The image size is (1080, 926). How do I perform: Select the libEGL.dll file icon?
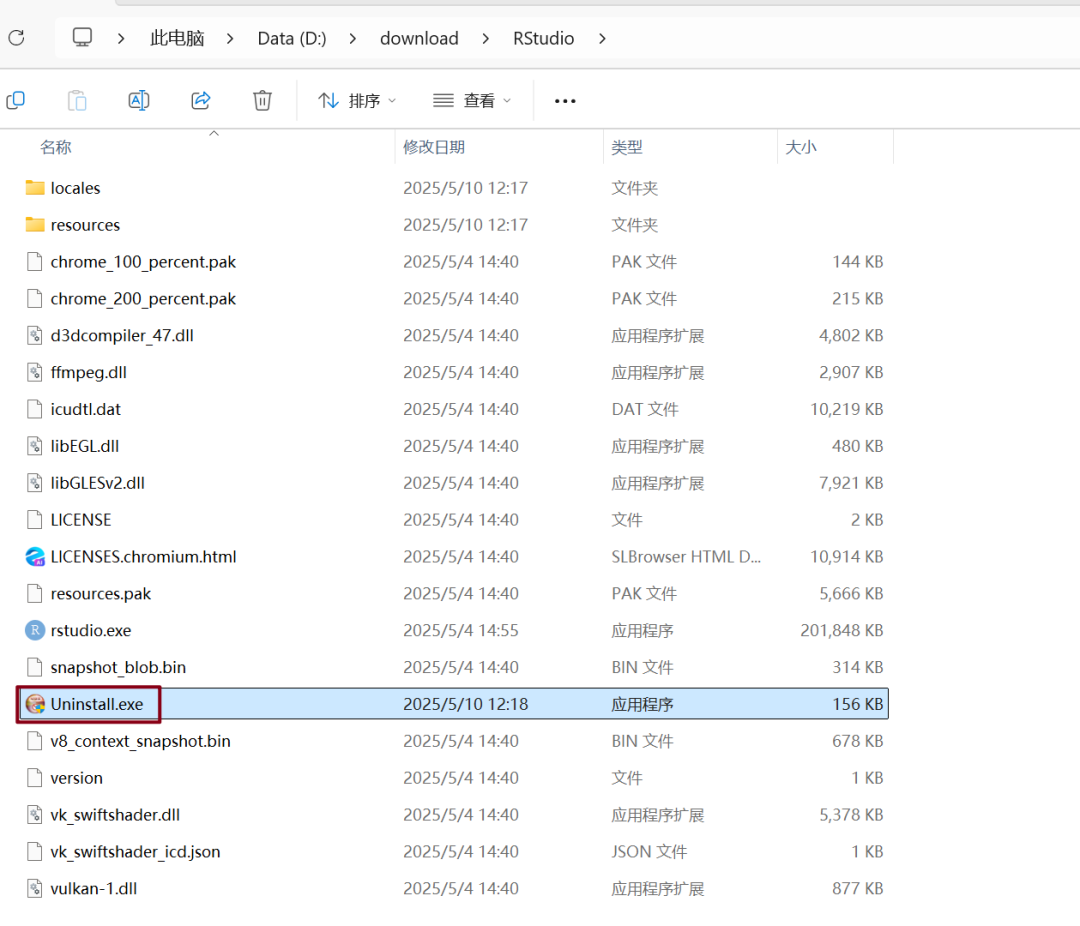coord(34,446)
